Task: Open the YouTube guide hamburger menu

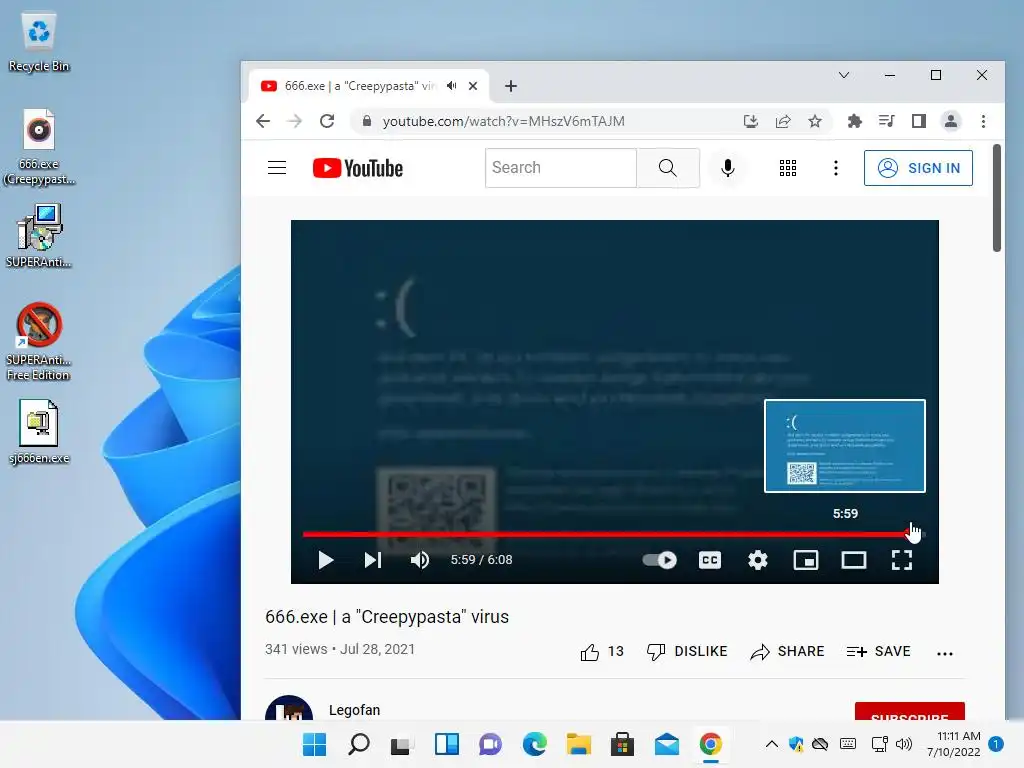Action: [x=277, y=168]
